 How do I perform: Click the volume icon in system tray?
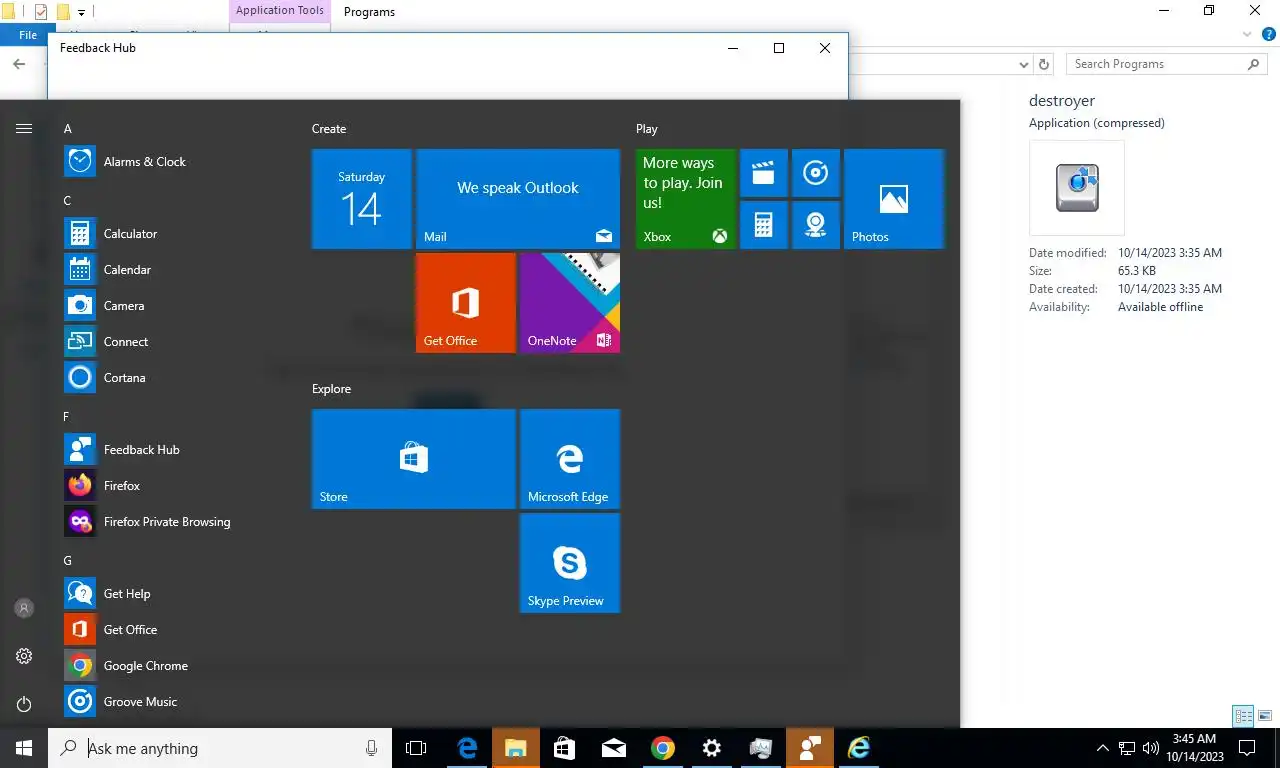[1150, 748]
